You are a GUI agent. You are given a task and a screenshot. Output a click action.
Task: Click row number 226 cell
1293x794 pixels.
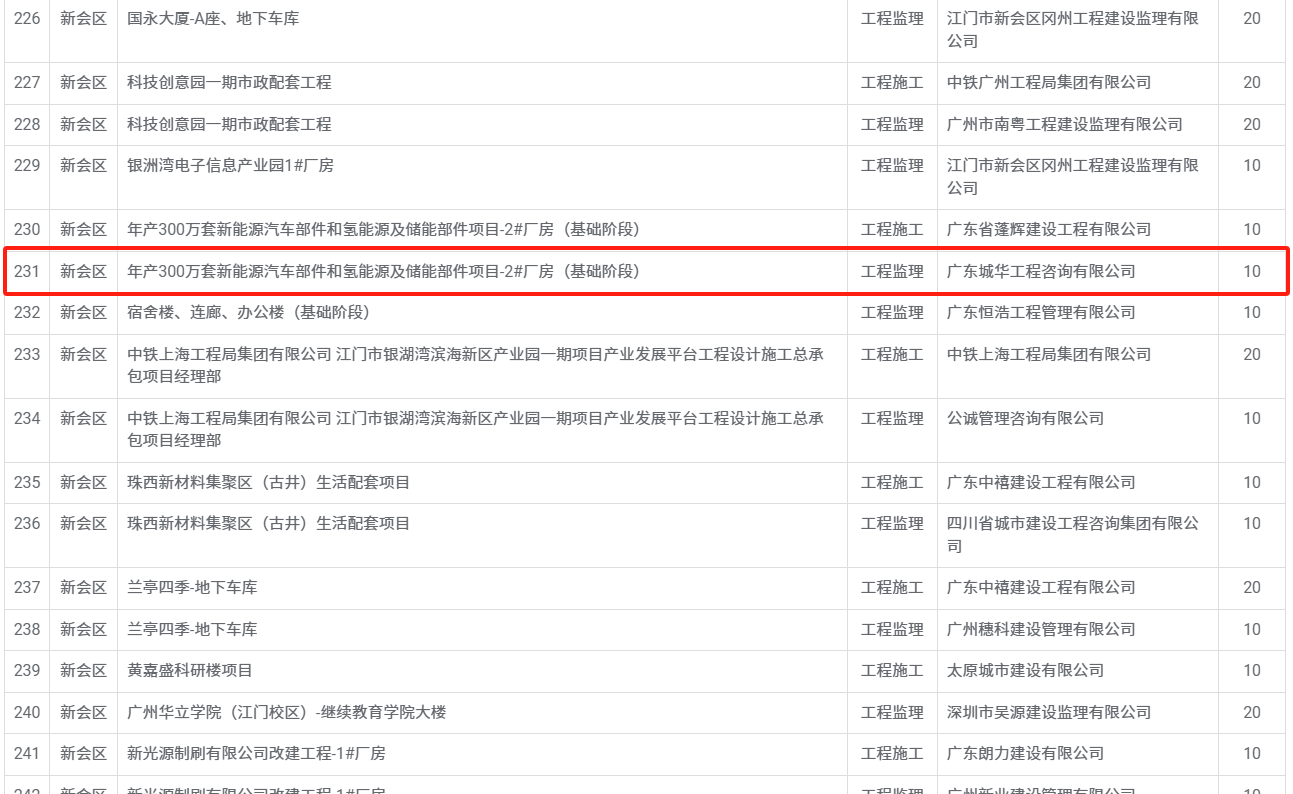pyautogui.click(x=27, y=19)
